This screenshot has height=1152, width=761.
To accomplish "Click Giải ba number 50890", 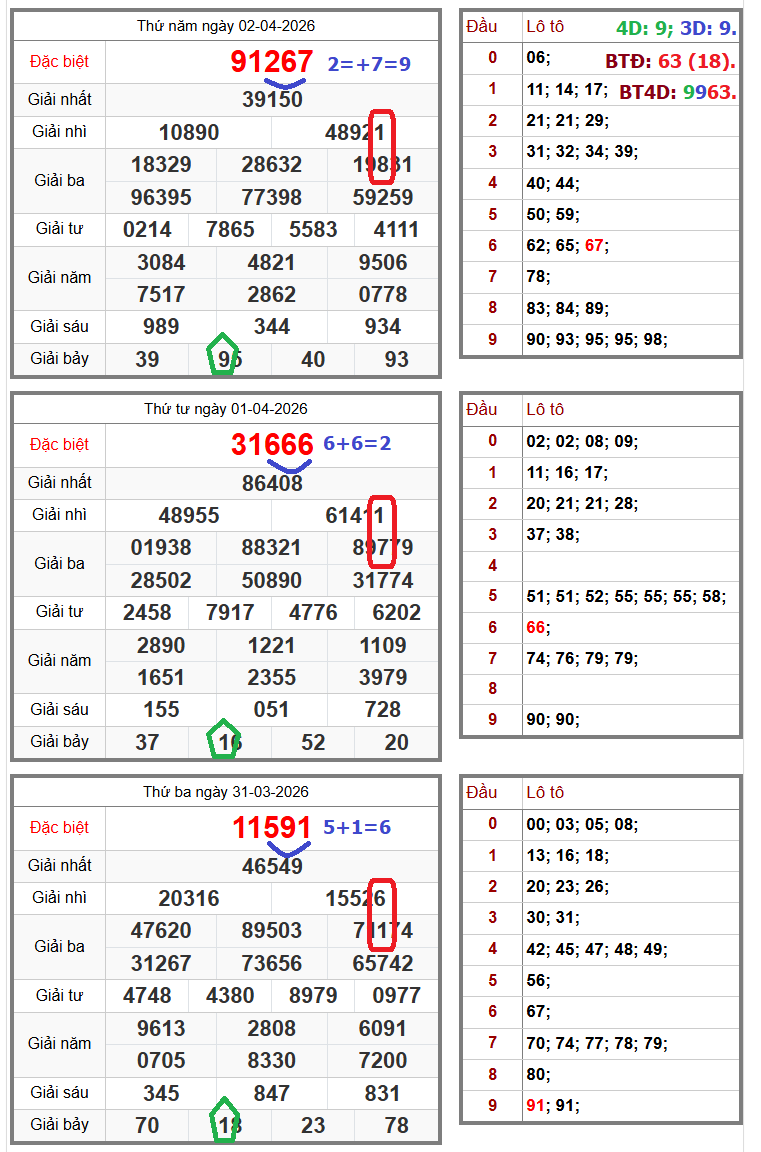I will click(x=272, y=580).
